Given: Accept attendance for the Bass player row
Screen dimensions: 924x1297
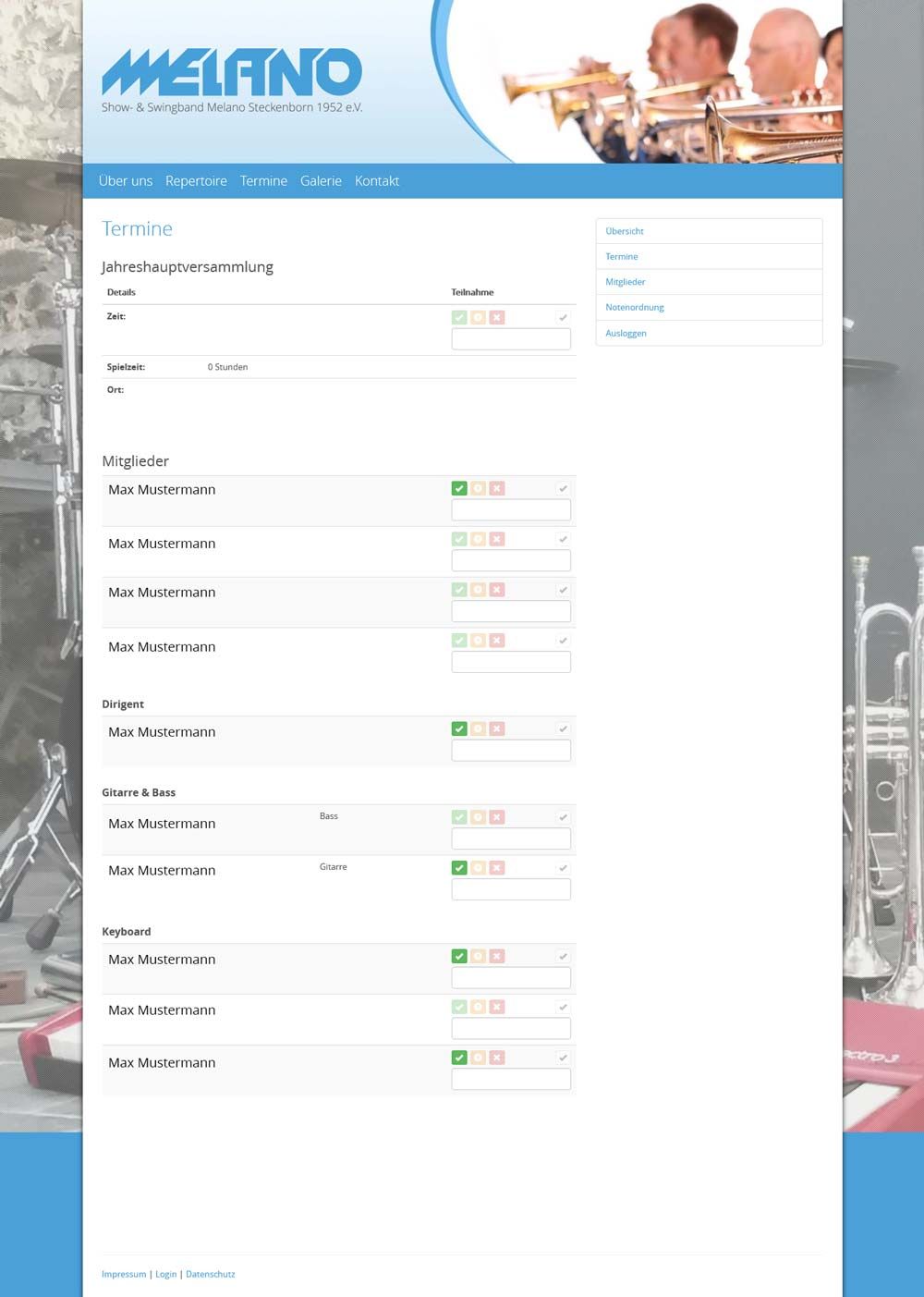Looking at the screenshot, I should pyautogui.click(x=459, y=817).
